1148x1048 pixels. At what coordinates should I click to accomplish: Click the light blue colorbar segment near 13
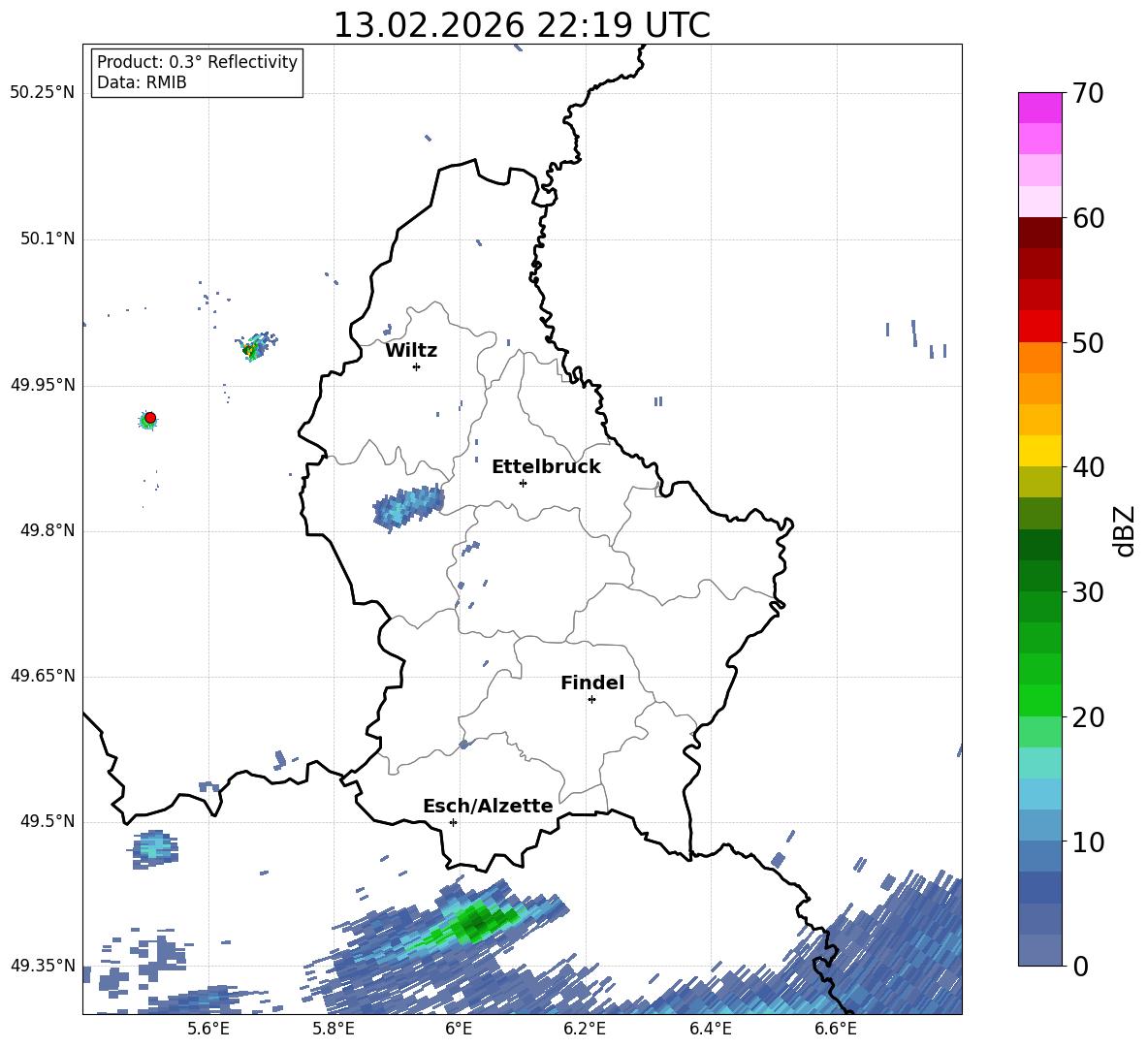(x=1039, y=794)
